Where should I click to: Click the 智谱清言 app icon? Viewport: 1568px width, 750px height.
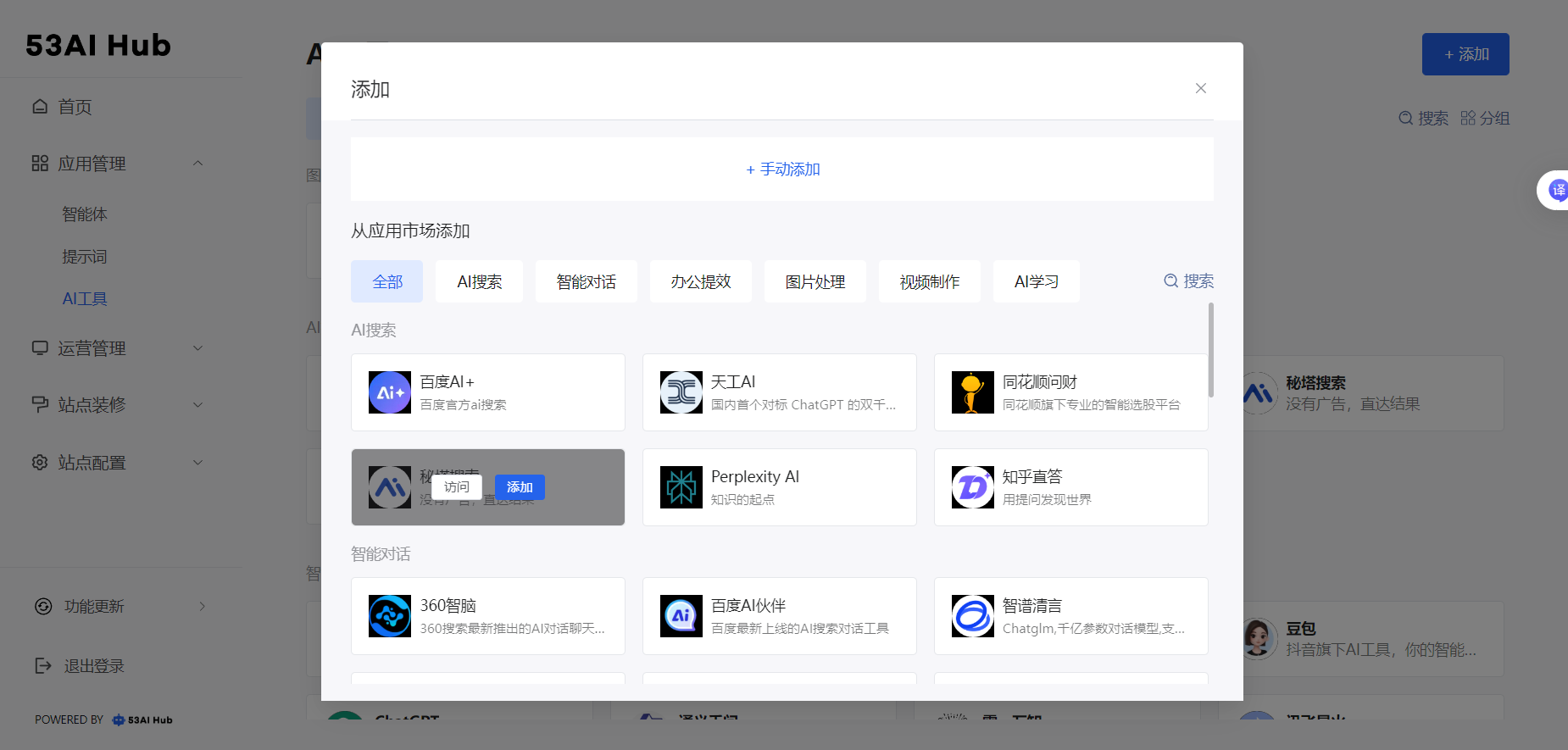point(972,616)
